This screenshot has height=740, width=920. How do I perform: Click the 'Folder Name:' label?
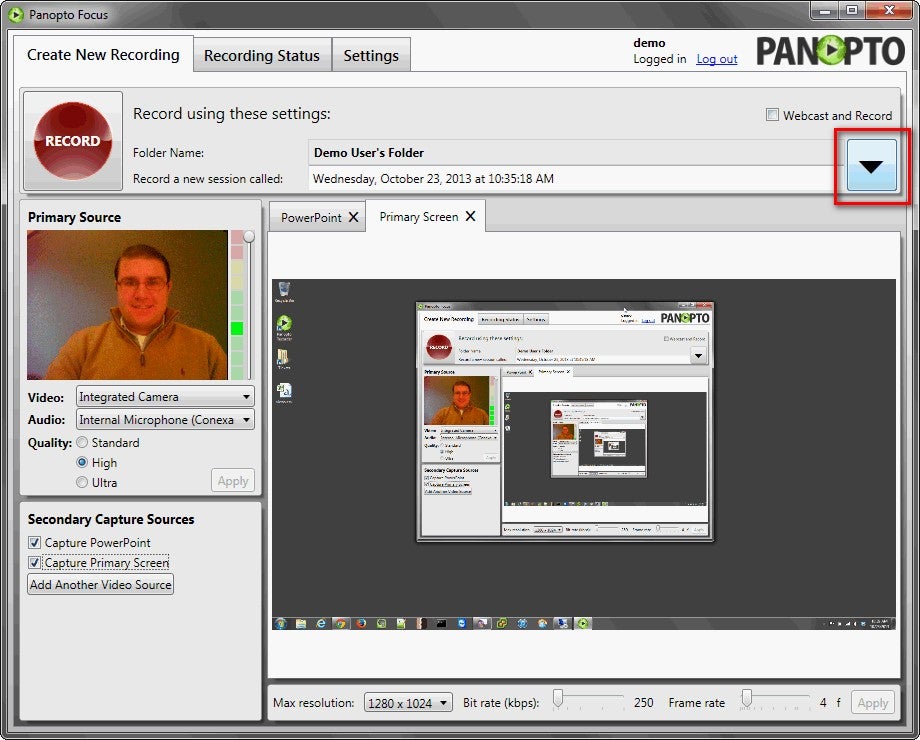(x=168, y=153)
